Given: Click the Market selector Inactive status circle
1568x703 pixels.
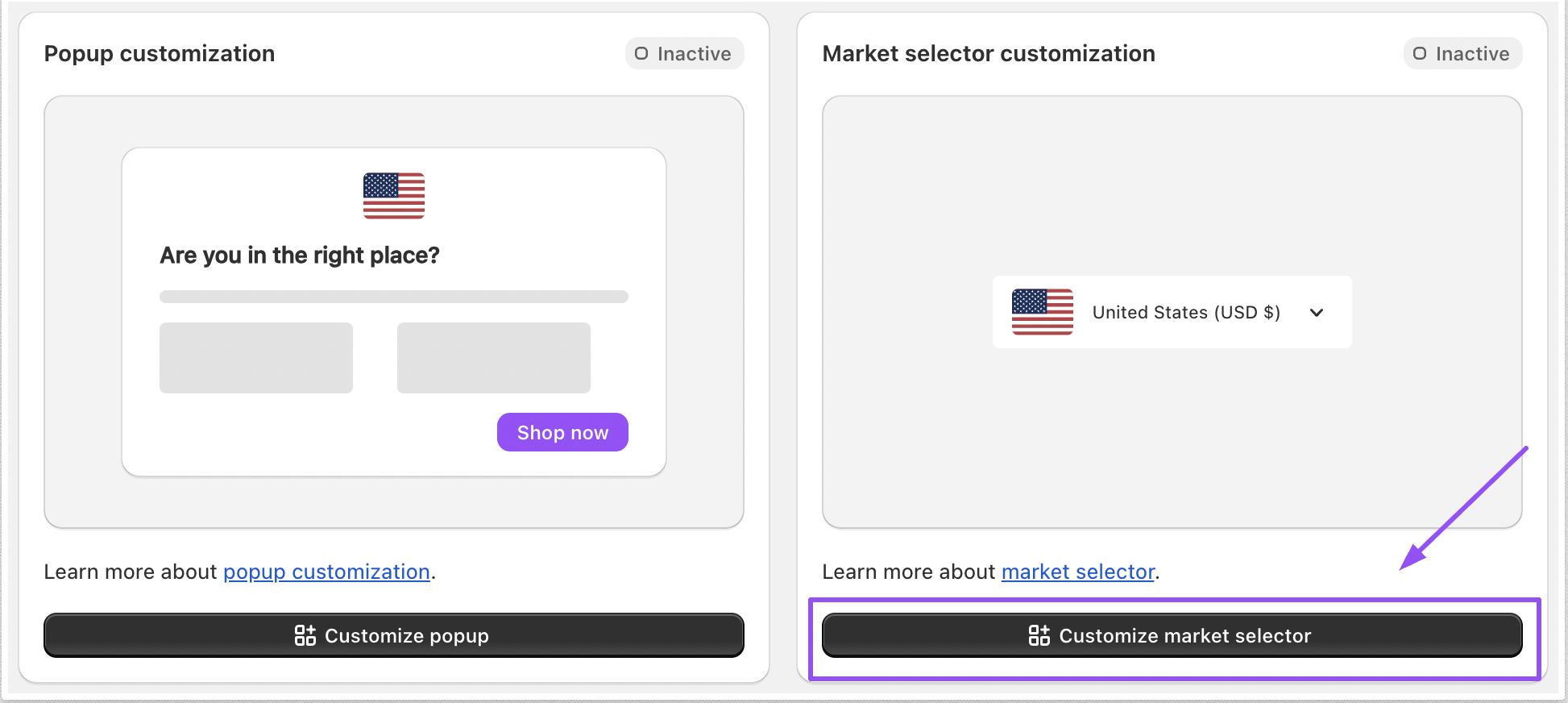Looking at the screenshot, I should click(1420, 54).
